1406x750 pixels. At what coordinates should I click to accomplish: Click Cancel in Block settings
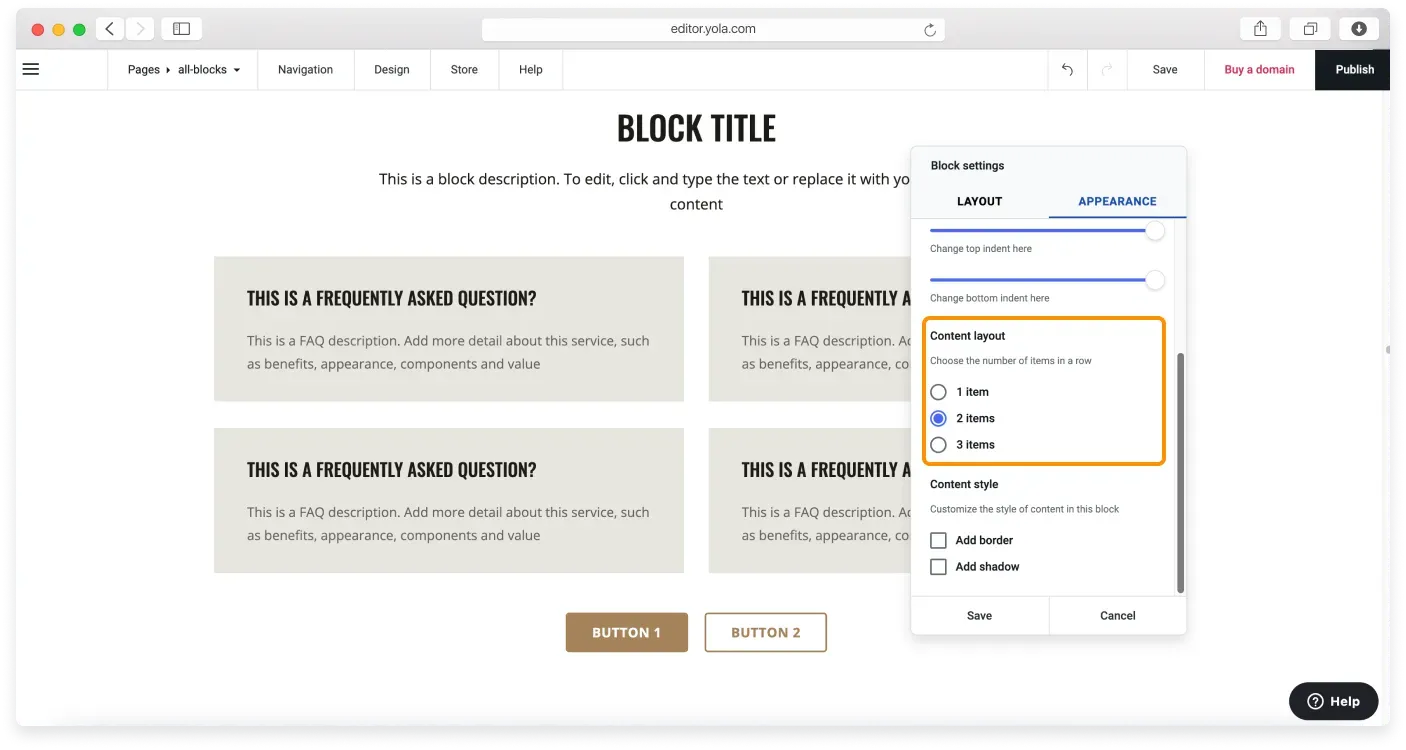point(1118,616)
